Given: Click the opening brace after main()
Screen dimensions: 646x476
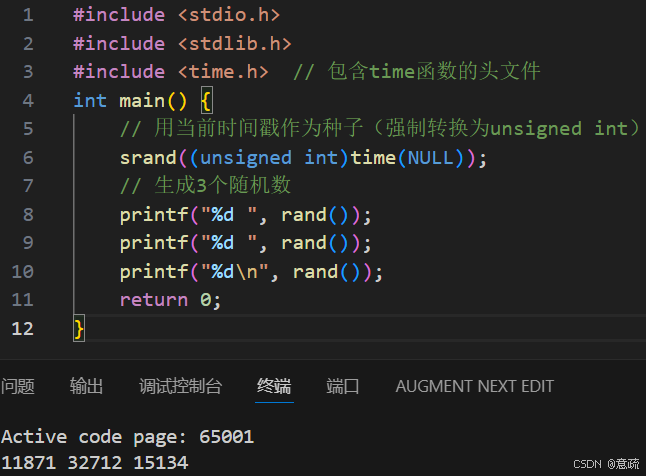Looking at the screenshot, I should tap(206, 101).
